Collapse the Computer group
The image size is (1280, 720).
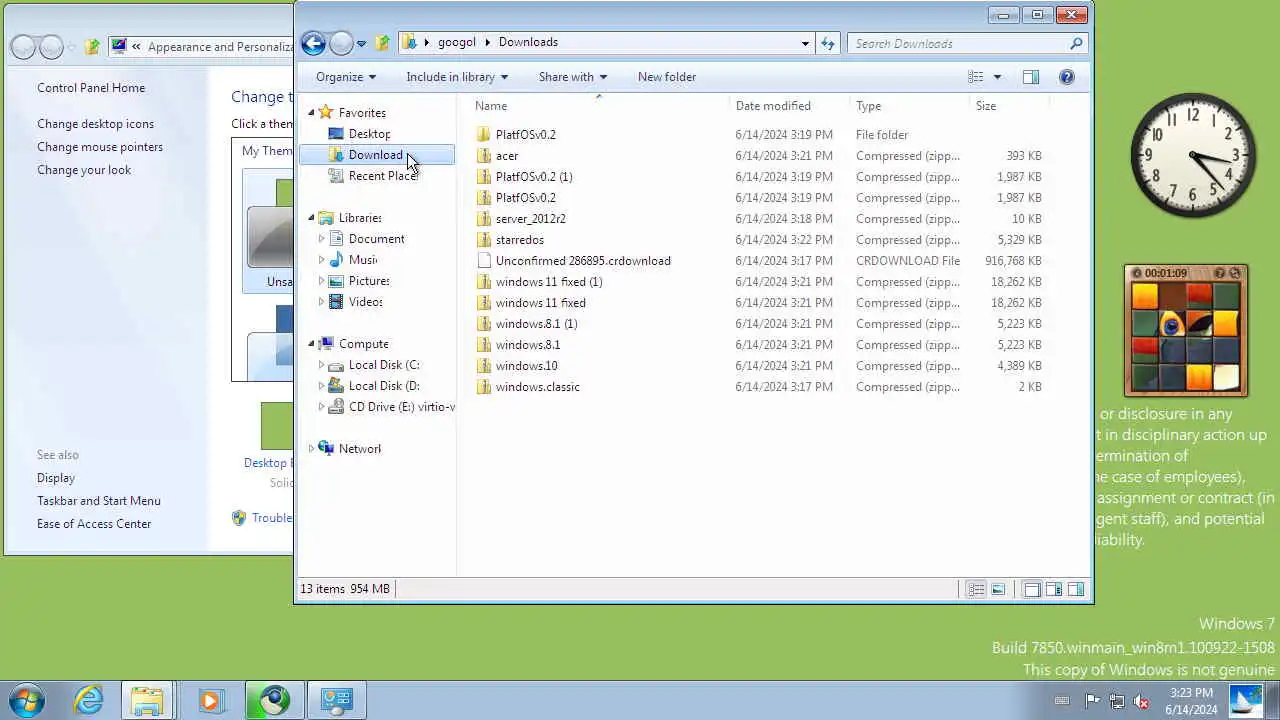(311, 344)
